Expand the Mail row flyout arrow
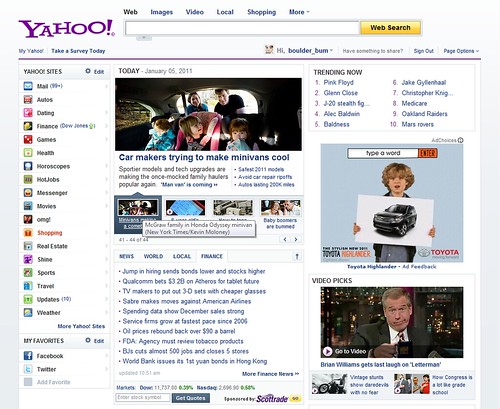This screenshot has height=409, width=500. [x=106, y=86]
